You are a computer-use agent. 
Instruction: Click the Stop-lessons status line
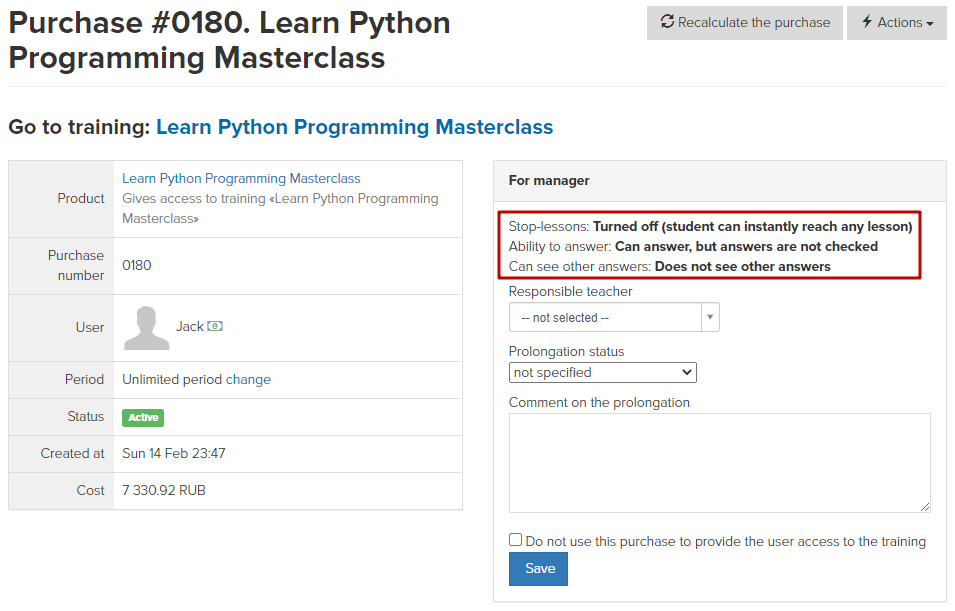click(x=710, y=227)
